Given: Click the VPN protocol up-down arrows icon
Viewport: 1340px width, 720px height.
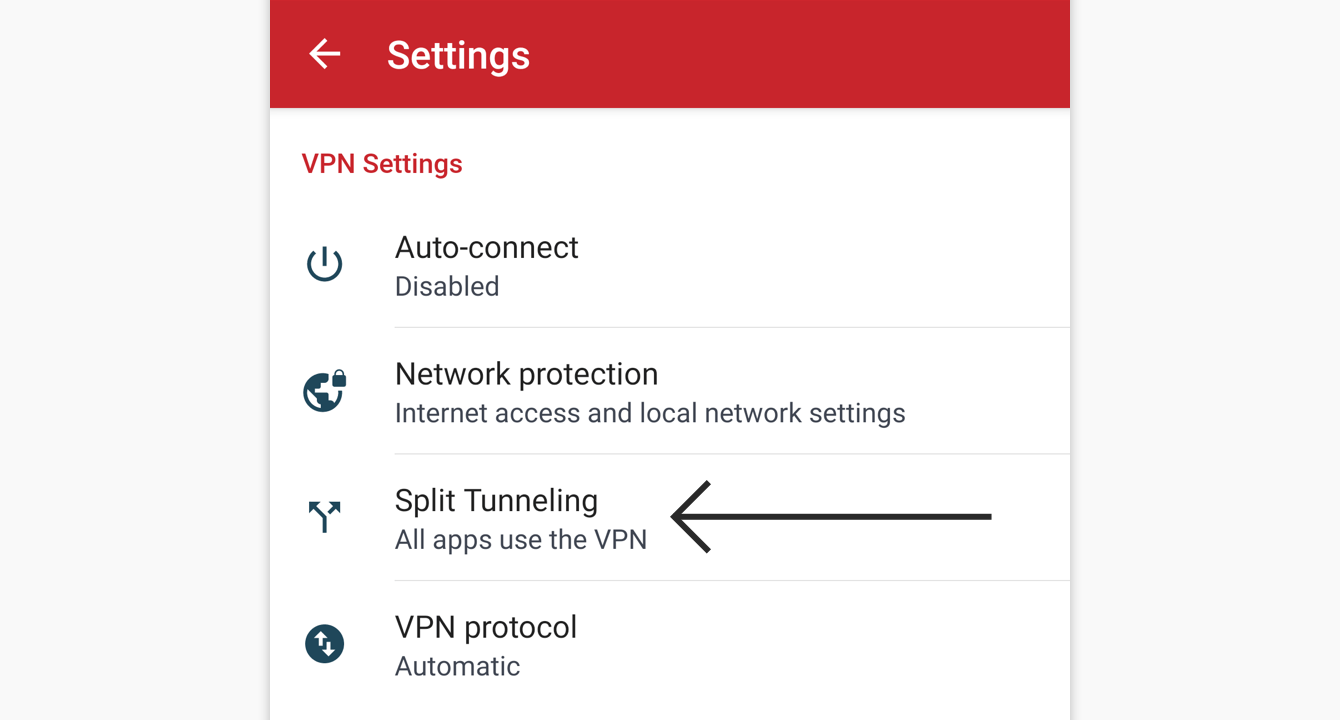Looking at the screenshot, I should 324,644.
